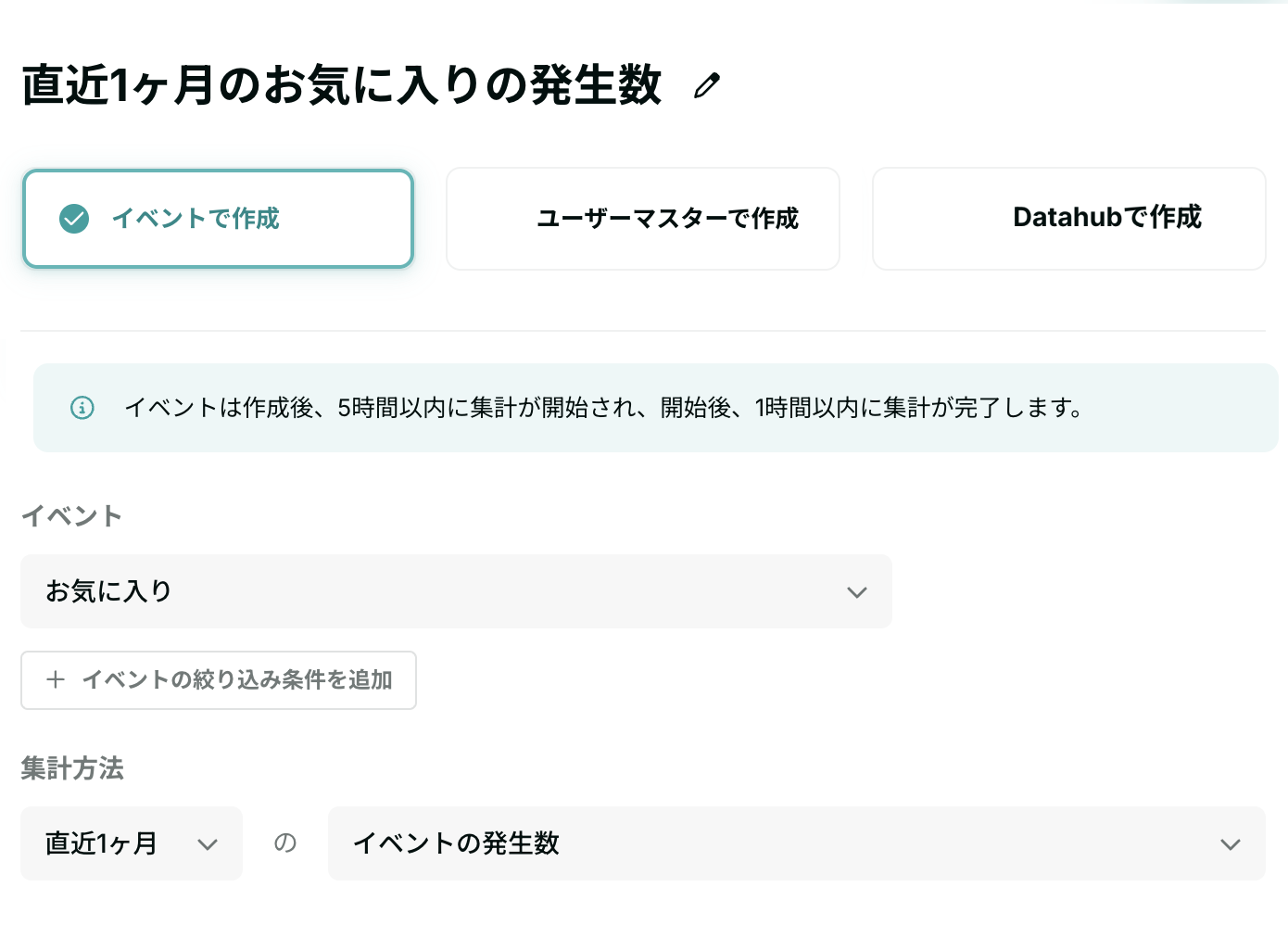Viewport: 1288px width, 925px height.
Task: Click the chevron on the 直近1ヶ月 dropdown
Action: click(208, 844)
